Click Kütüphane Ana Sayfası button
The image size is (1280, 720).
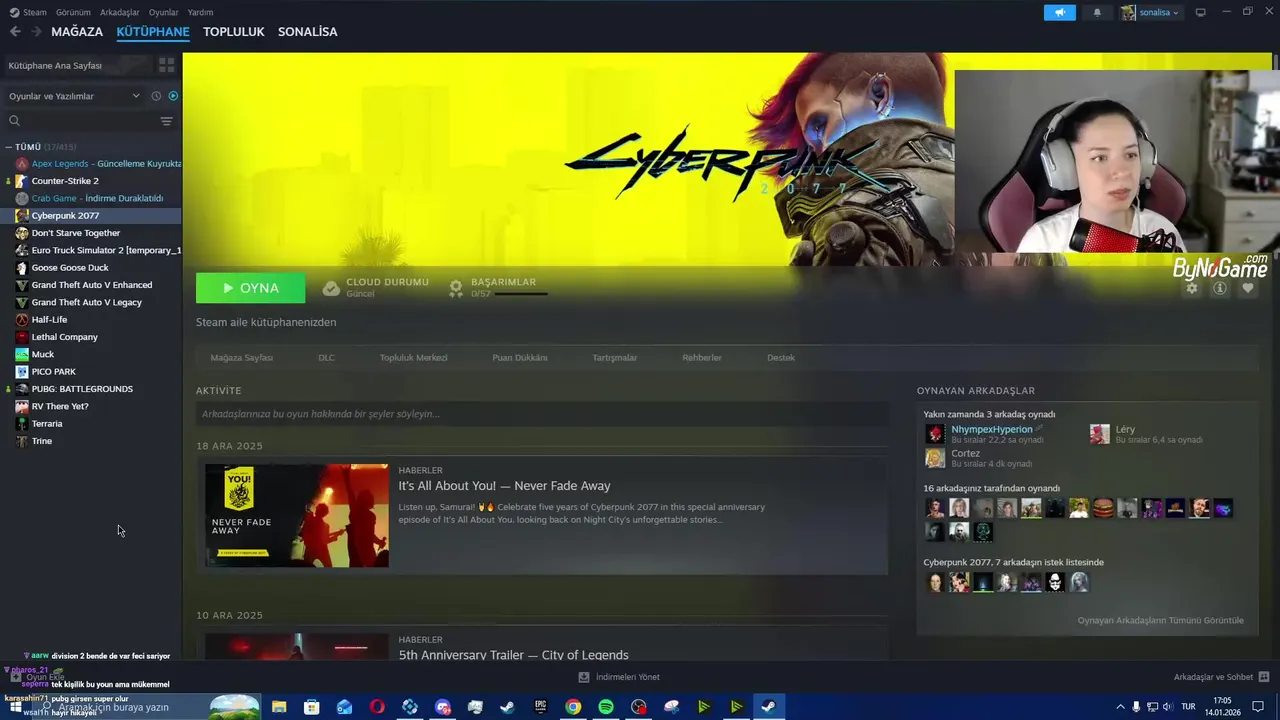(76, 65)
